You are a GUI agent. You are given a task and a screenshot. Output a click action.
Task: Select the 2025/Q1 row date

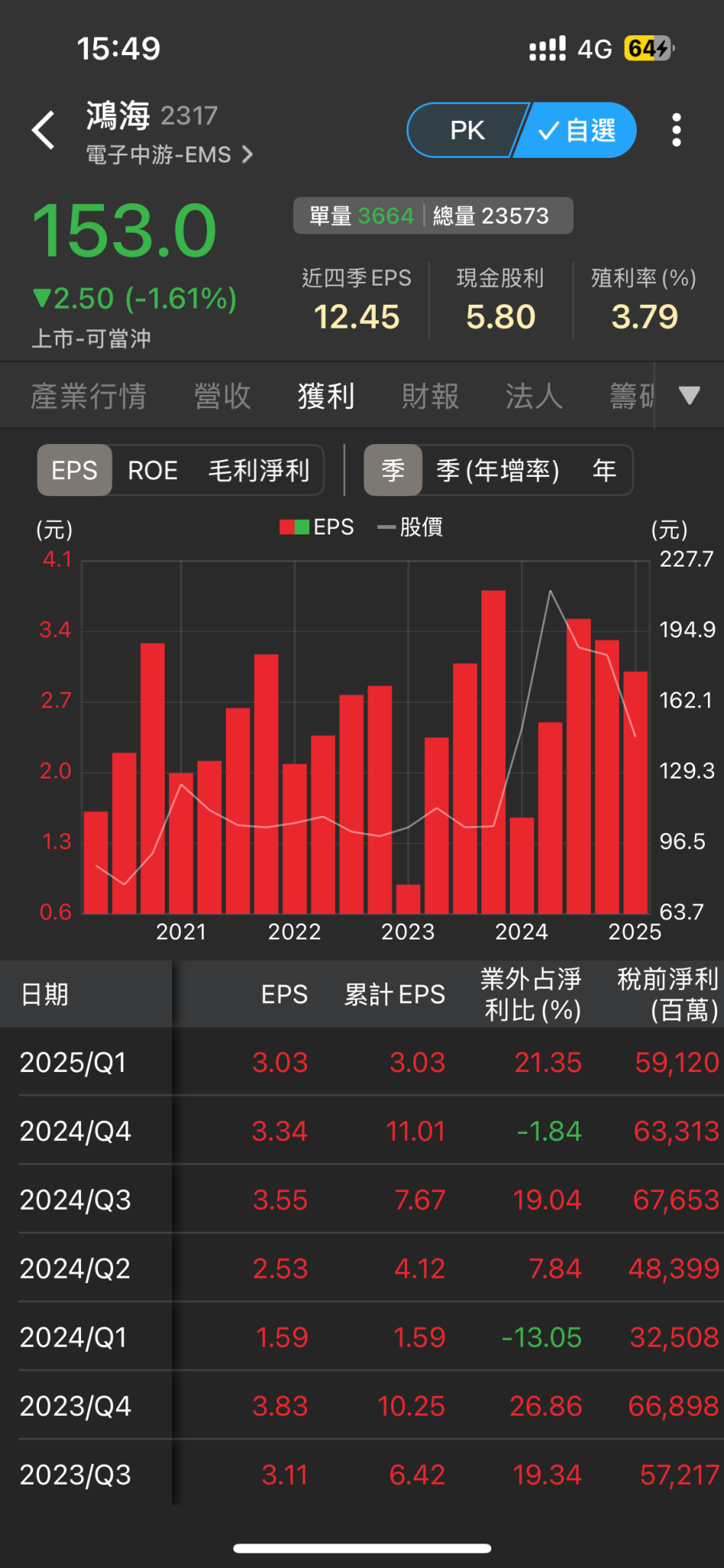coord(73,1062)
